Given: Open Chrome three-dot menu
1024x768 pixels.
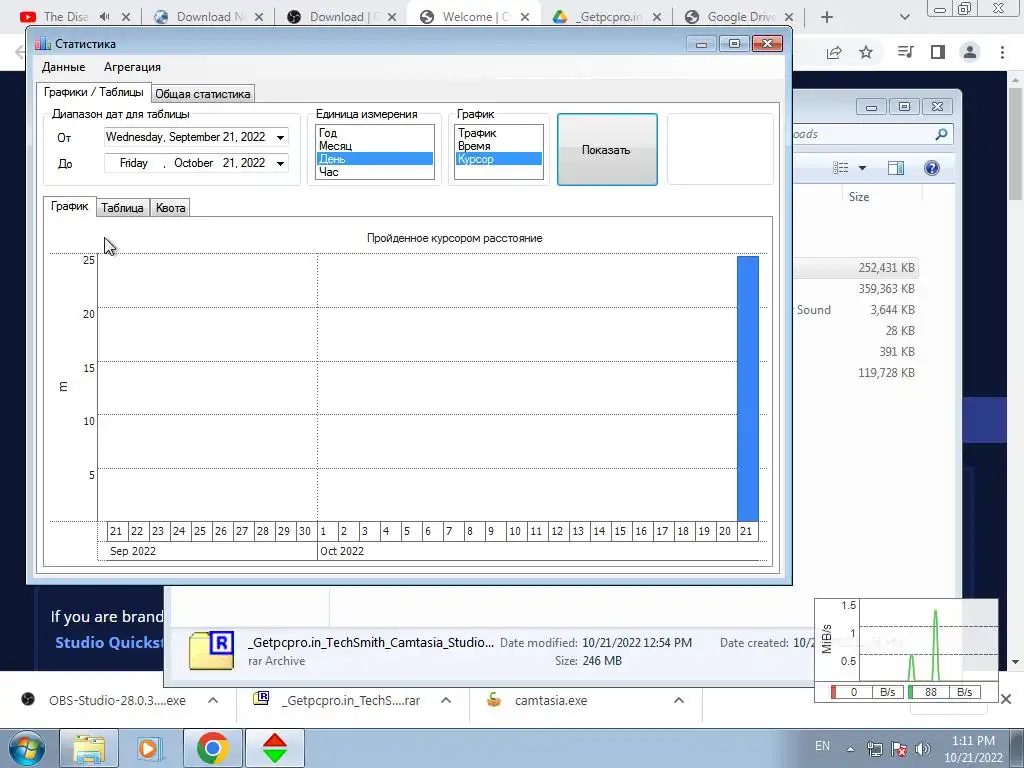Looking at the screenshot, I should [1002, 52].
